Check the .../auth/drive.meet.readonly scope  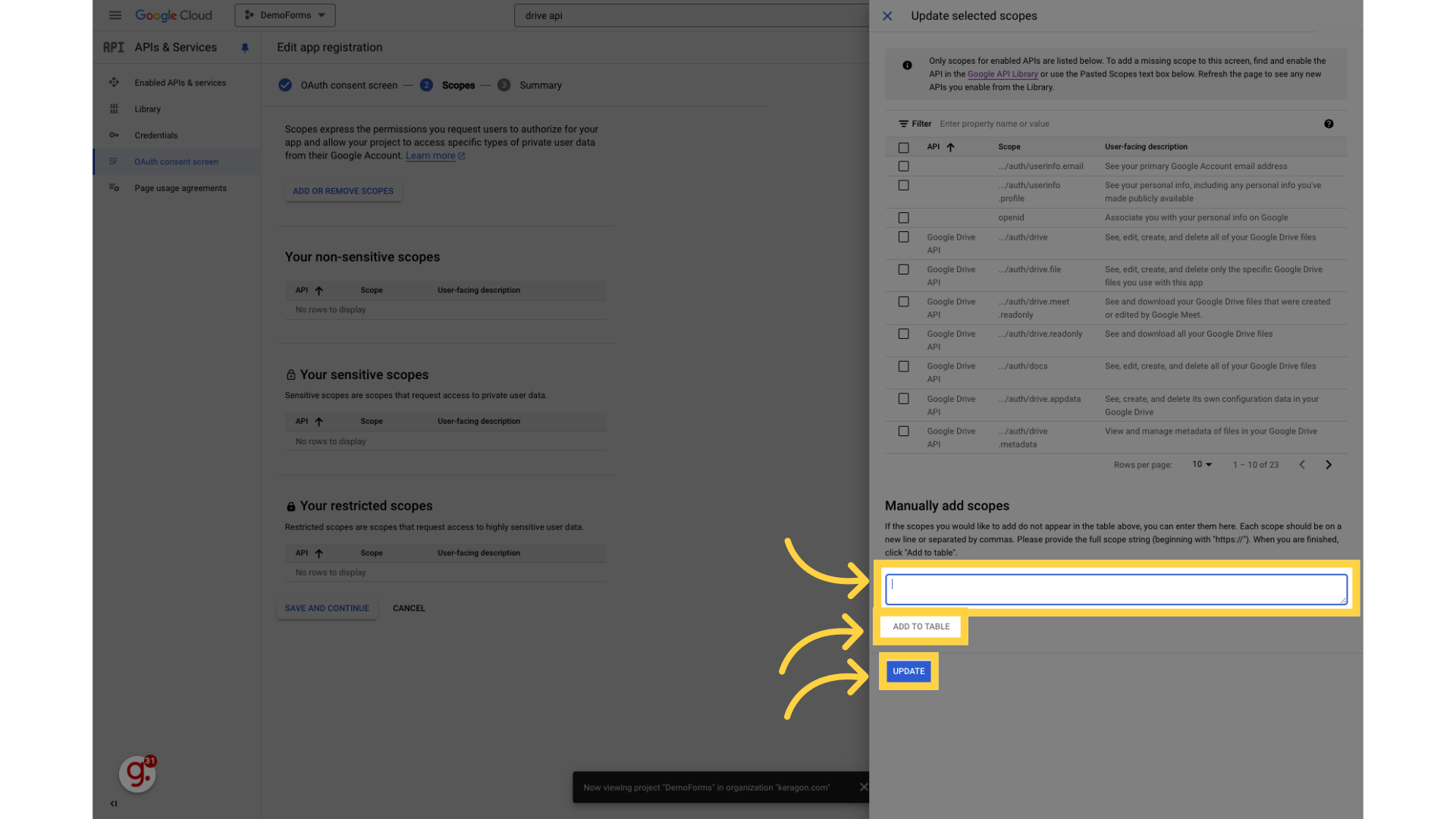click(x=903, y=302)
